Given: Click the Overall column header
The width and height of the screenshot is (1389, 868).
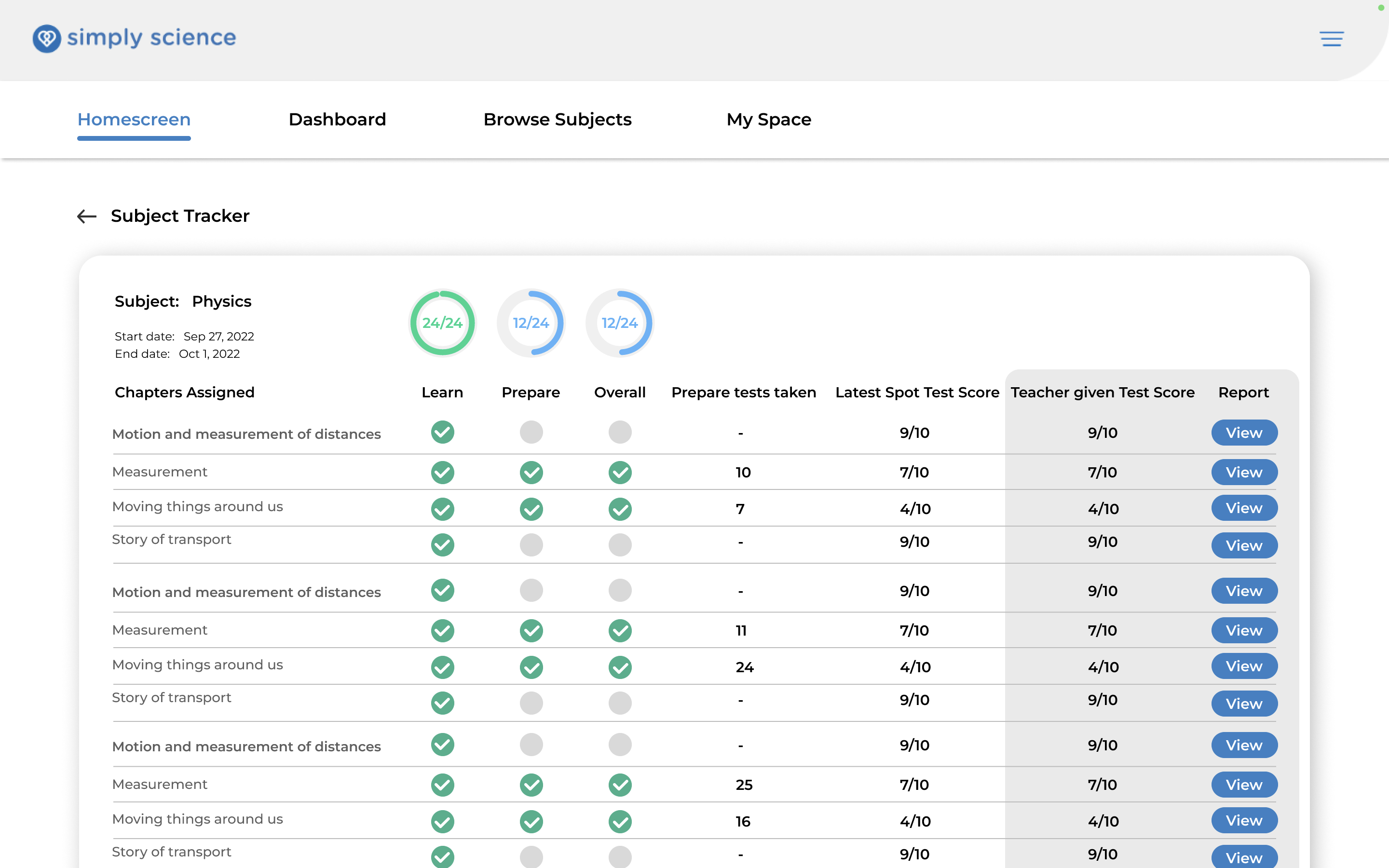Looking at the screenshot, I should [x=620, y=392].
